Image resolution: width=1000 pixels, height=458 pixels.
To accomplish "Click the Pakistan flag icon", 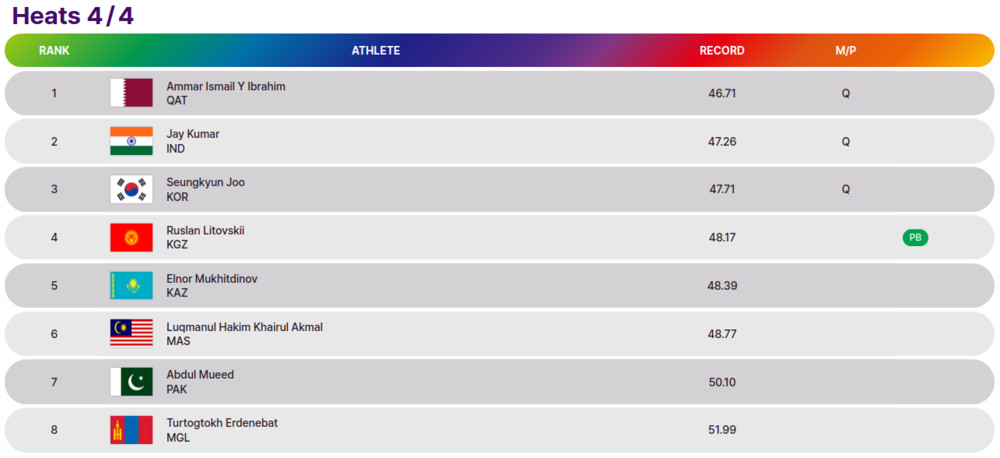I will coord(131,382).
